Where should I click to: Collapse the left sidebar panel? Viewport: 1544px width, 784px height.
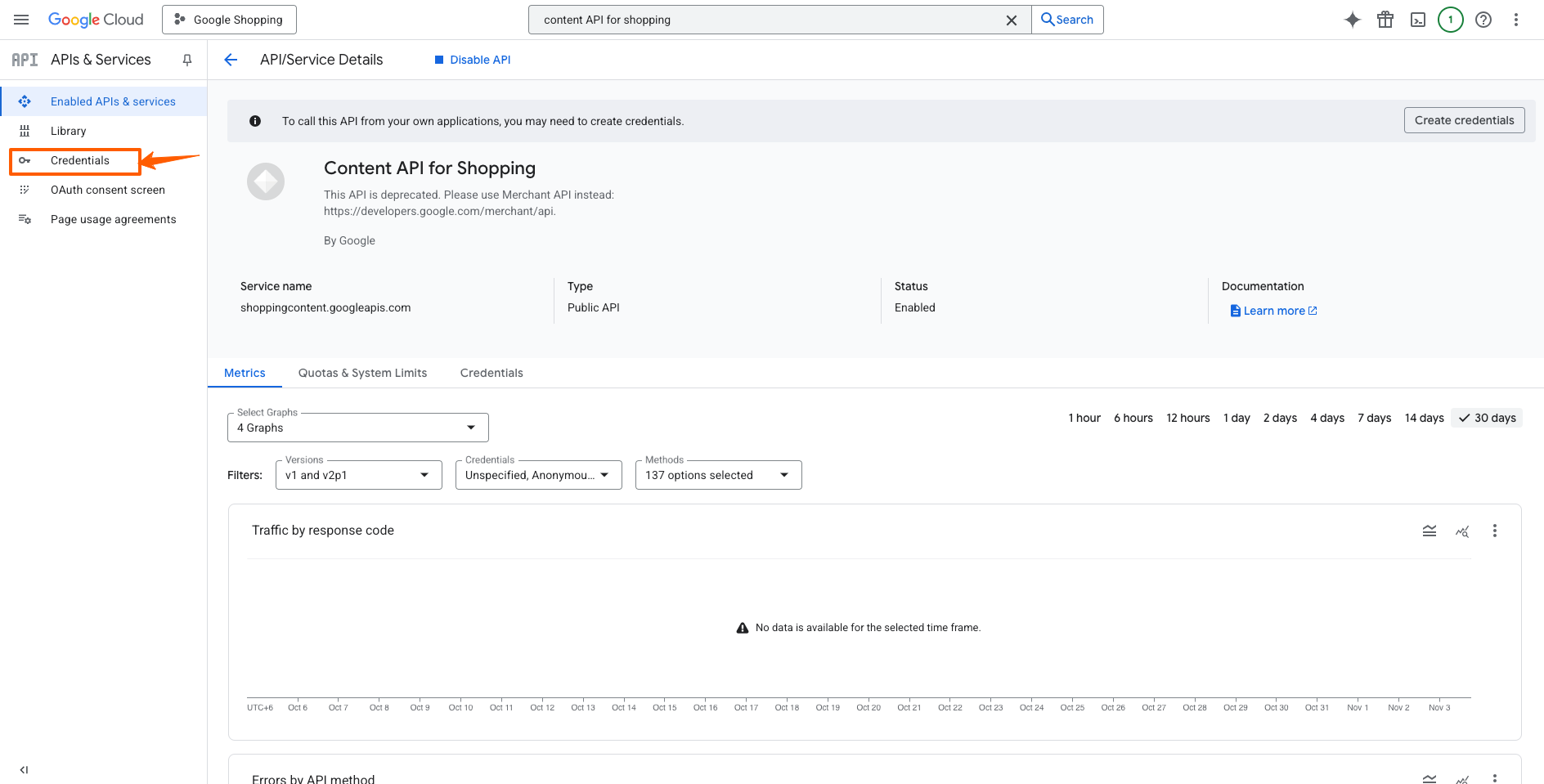(x=24, y=769)
